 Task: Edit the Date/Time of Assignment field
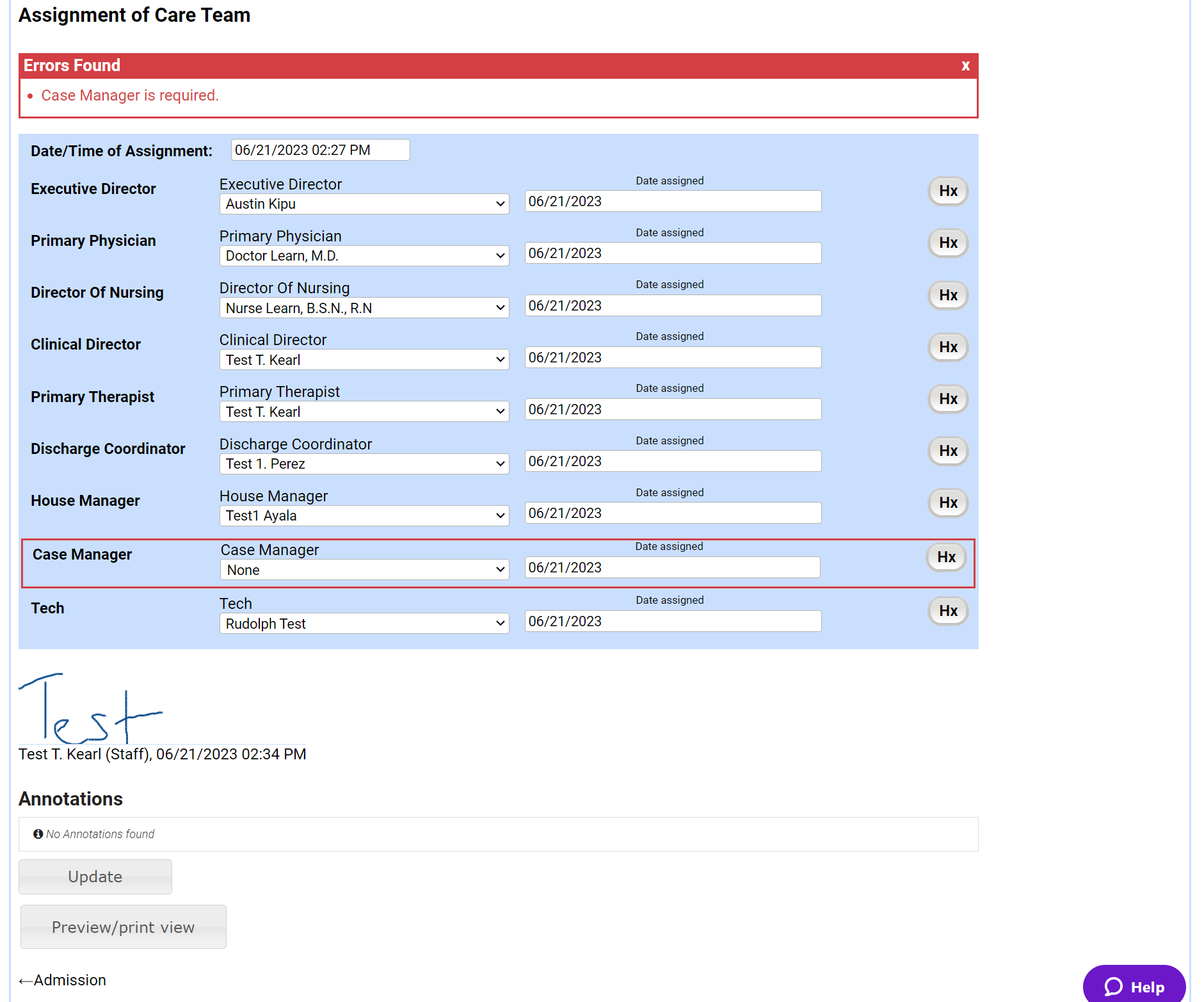[320, 150]
